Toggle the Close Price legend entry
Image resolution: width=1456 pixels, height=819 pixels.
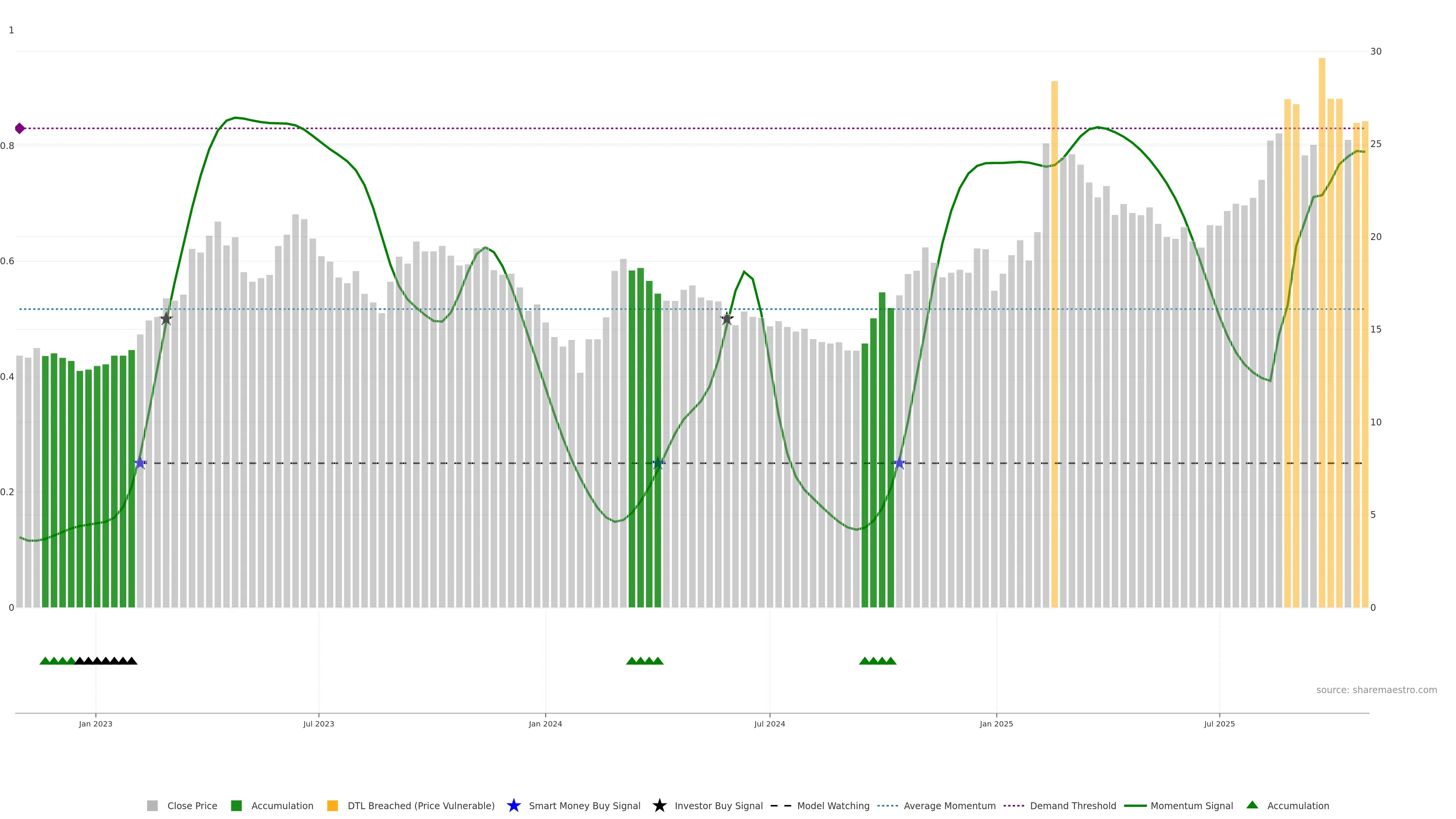coord(191,805)
